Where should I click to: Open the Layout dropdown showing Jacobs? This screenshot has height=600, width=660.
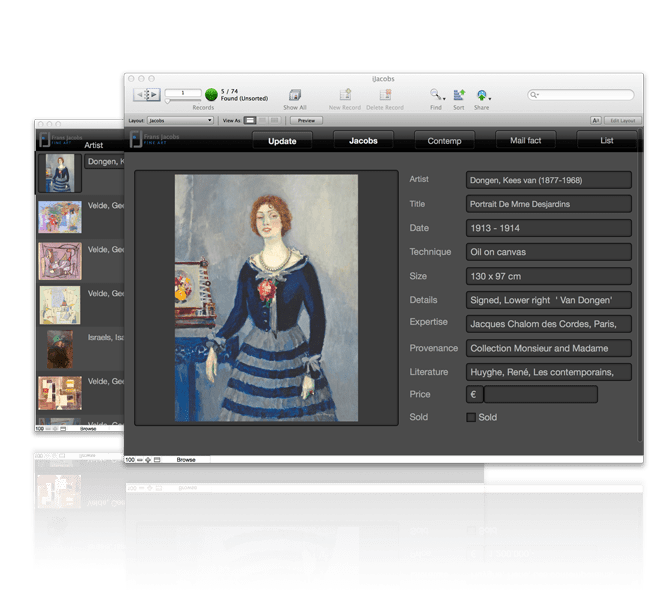[x=180, y=120]
